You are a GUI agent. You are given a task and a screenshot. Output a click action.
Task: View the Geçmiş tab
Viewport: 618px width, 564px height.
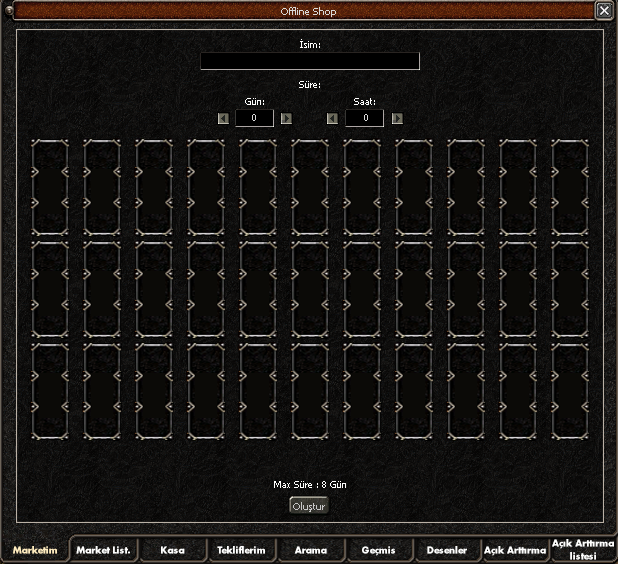pos(378,550)
